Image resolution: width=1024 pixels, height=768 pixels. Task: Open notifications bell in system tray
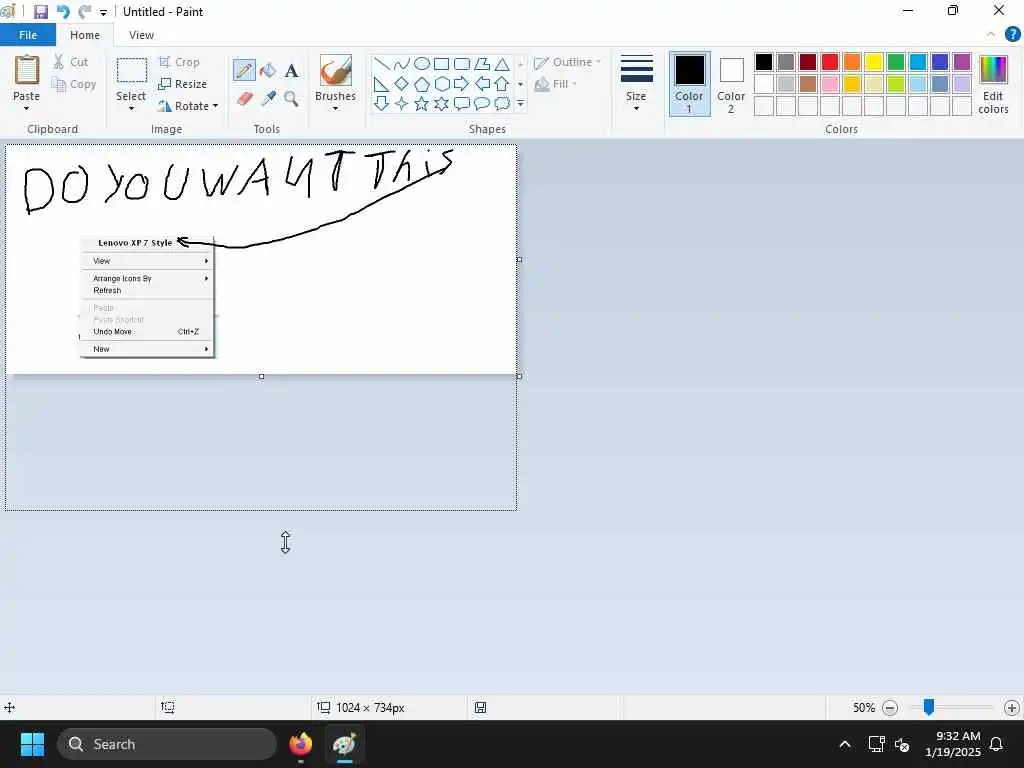click(996, 744)
